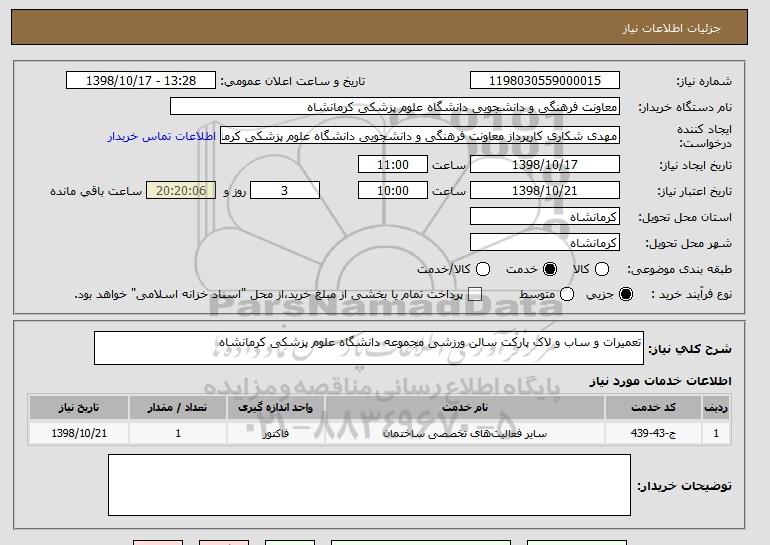Click the واحد اندازه گیری column header

pyautogui.click(x=275, y=408)
